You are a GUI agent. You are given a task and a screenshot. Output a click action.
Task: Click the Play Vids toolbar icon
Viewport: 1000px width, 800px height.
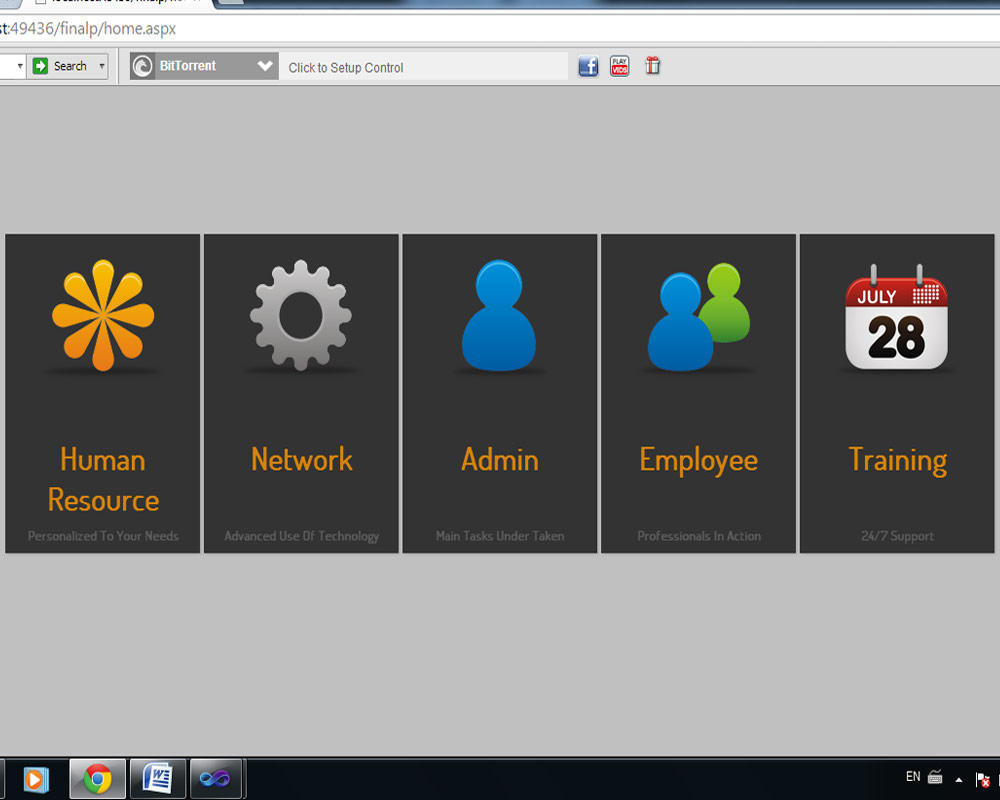pos(620,67)
